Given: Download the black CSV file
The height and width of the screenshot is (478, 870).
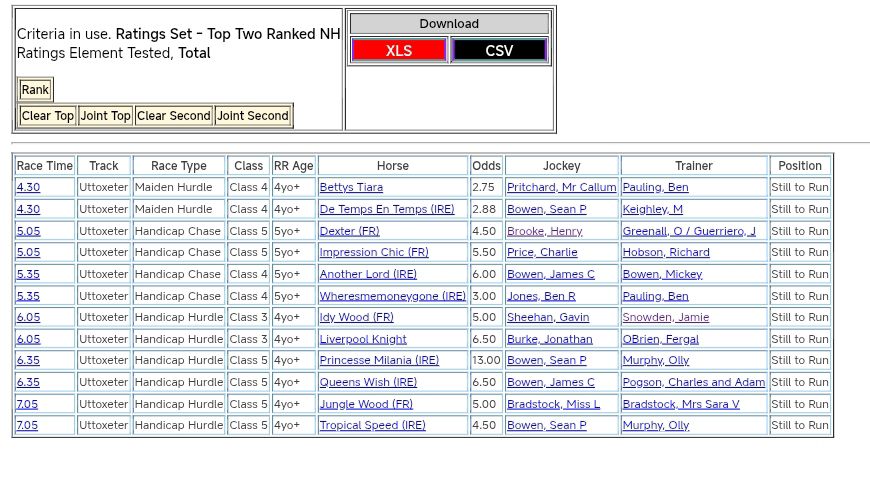Looking at the screenshot, I should coord(498,50).
